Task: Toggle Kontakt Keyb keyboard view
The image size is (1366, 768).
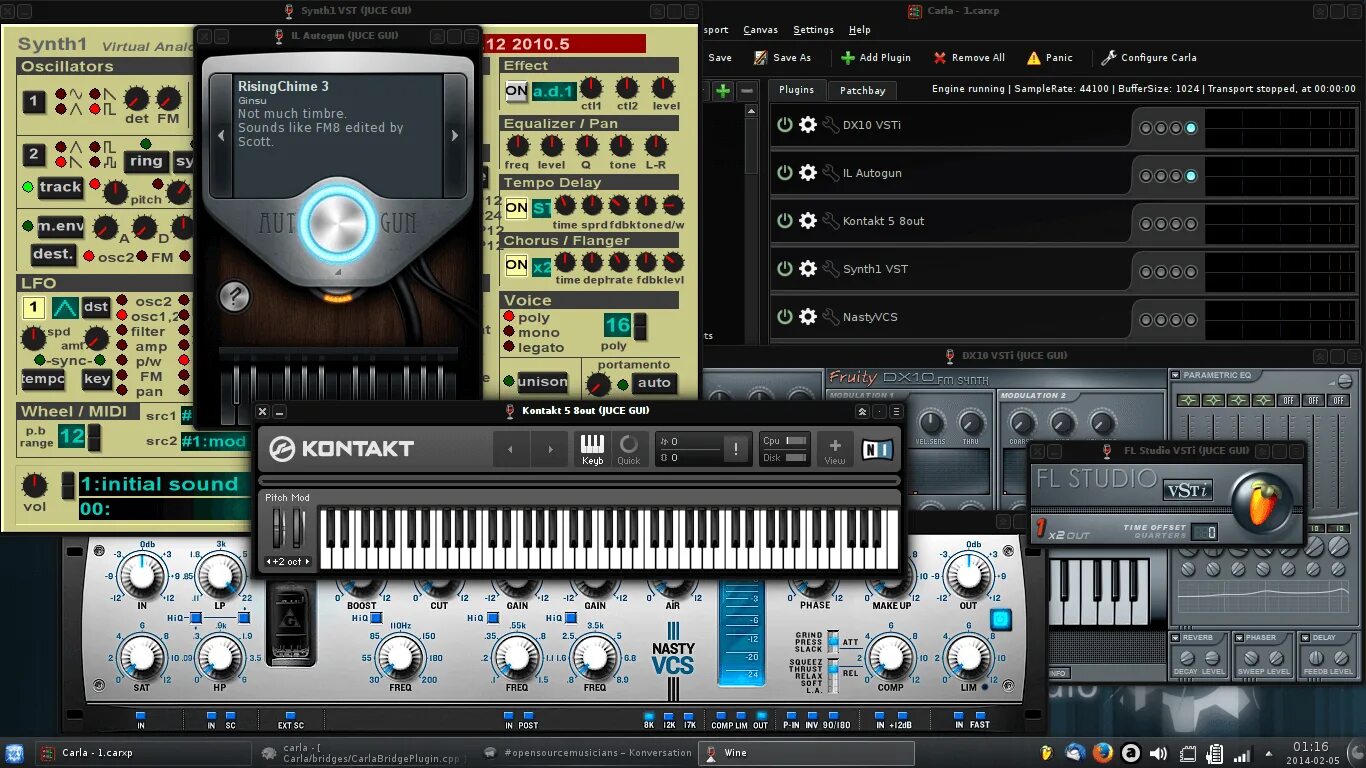Action: tap(592, 449)
